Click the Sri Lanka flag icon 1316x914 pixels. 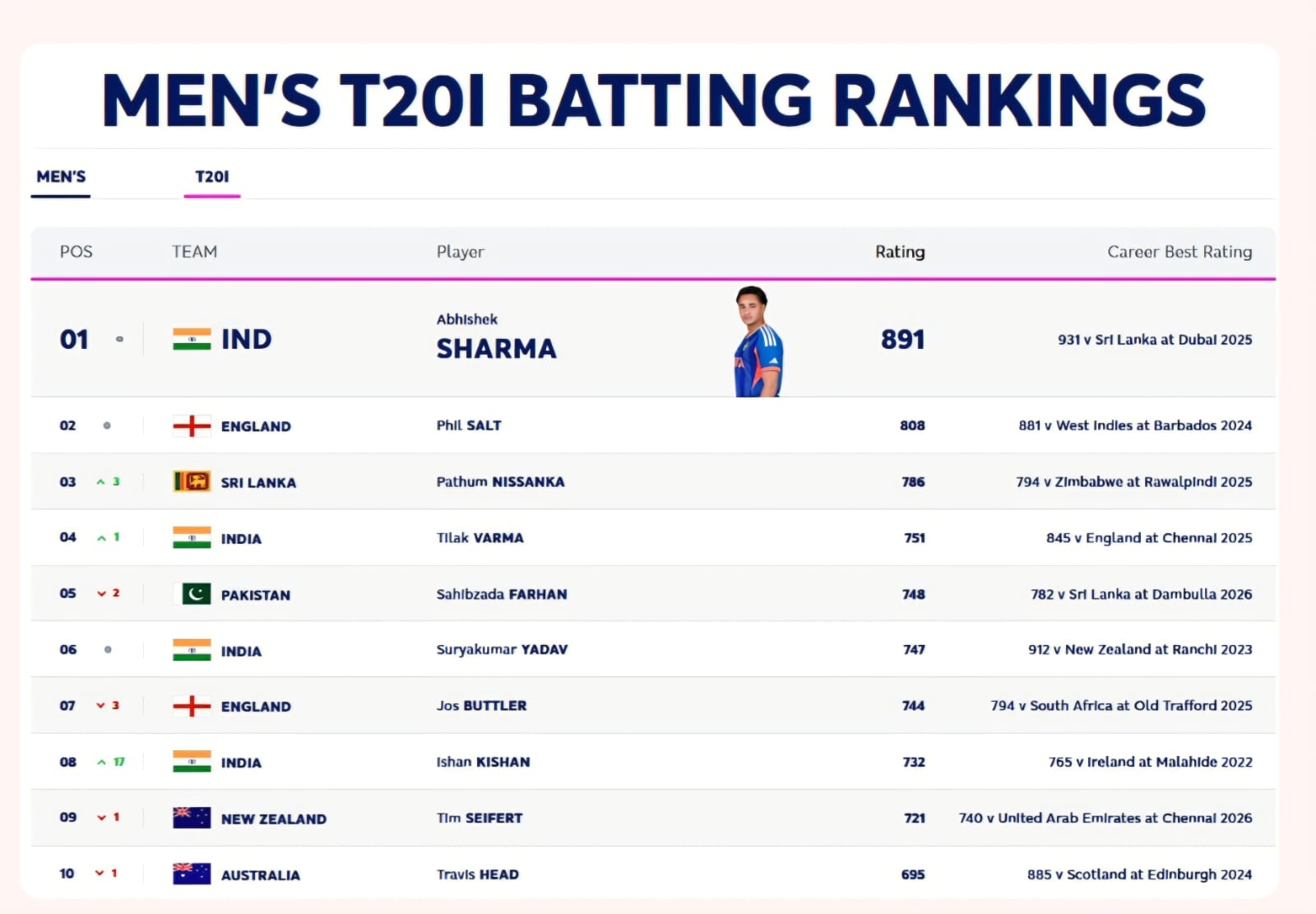pos(192,481)
